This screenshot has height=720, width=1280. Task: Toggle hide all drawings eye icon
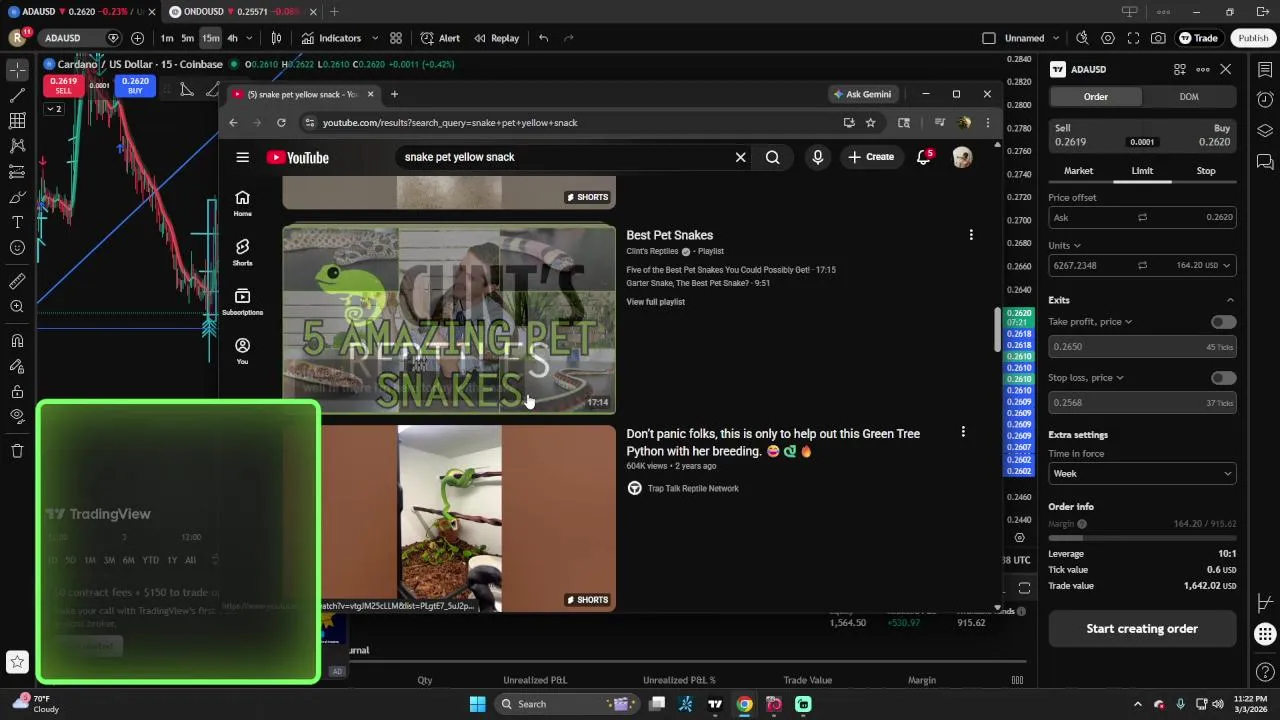17,416
